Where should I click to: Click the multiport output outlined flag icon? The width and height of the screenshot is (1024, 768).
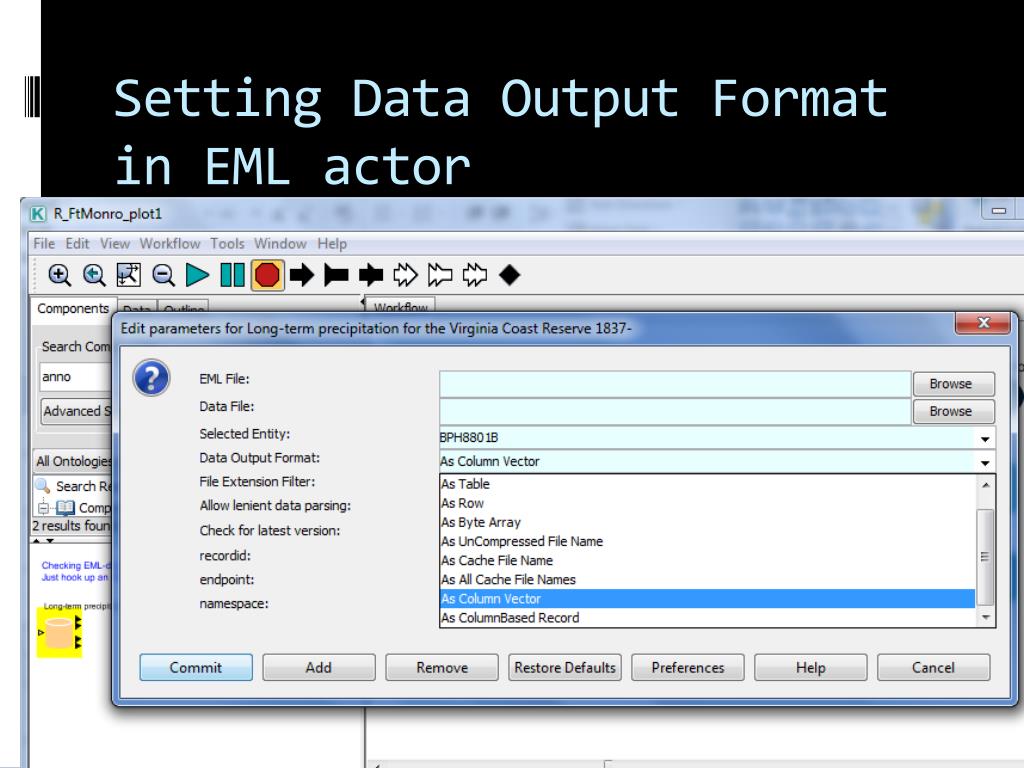click(x=440, y=275)
